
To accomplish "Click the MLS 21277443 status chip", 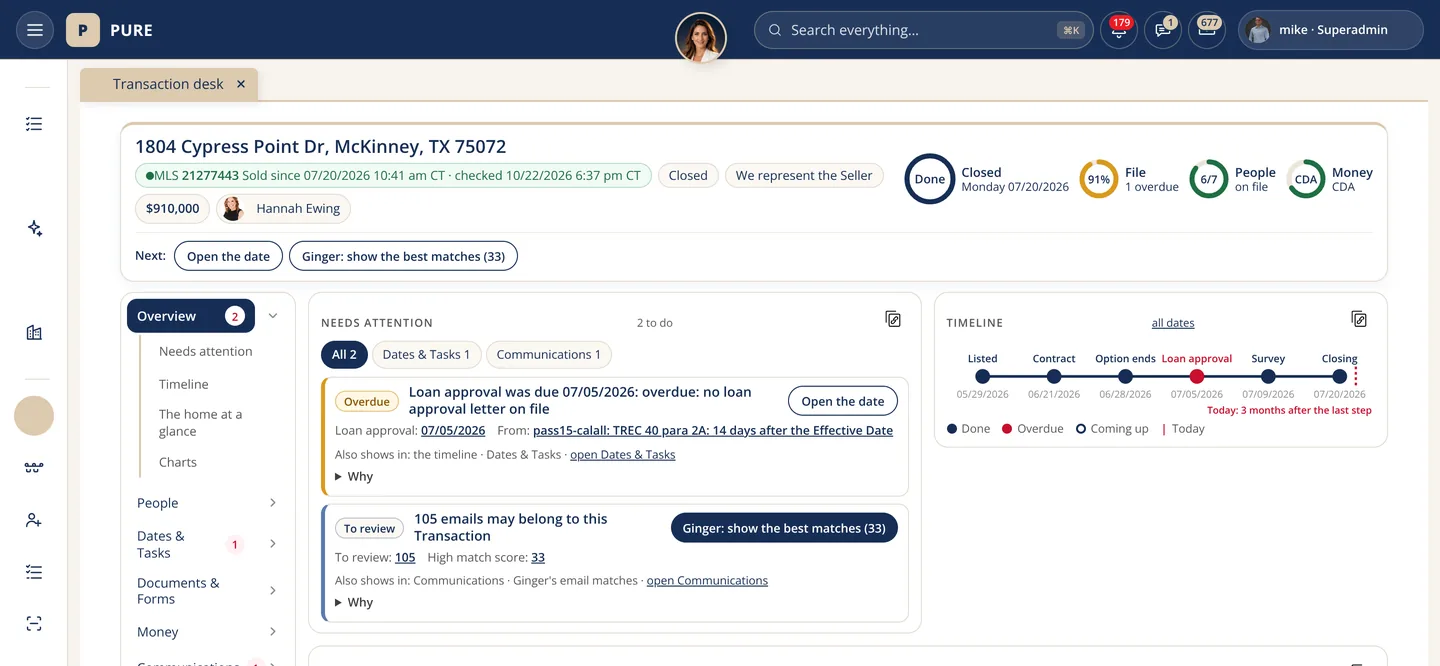I will (x=393, y=175).
